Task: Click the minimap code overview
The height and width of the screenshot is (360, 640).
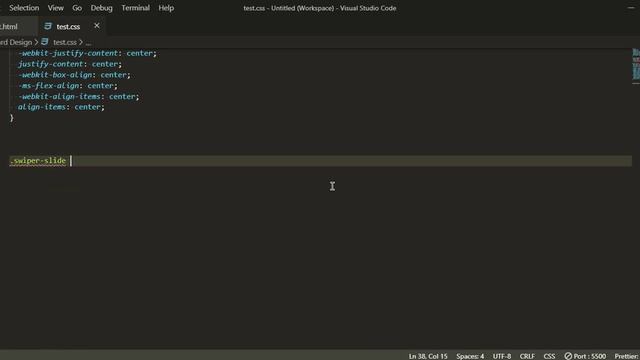Action: [636, 64]
